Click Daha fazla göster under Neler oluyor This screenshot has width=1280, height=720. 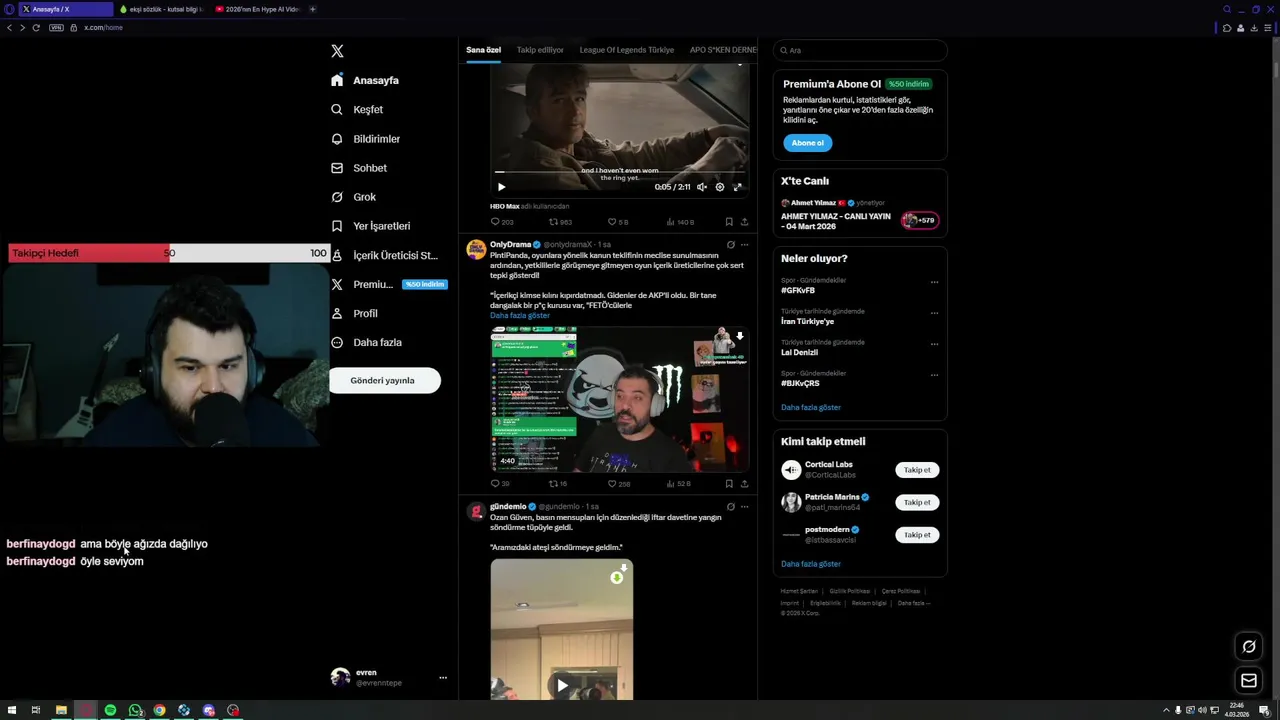click(x=811, y=408)
